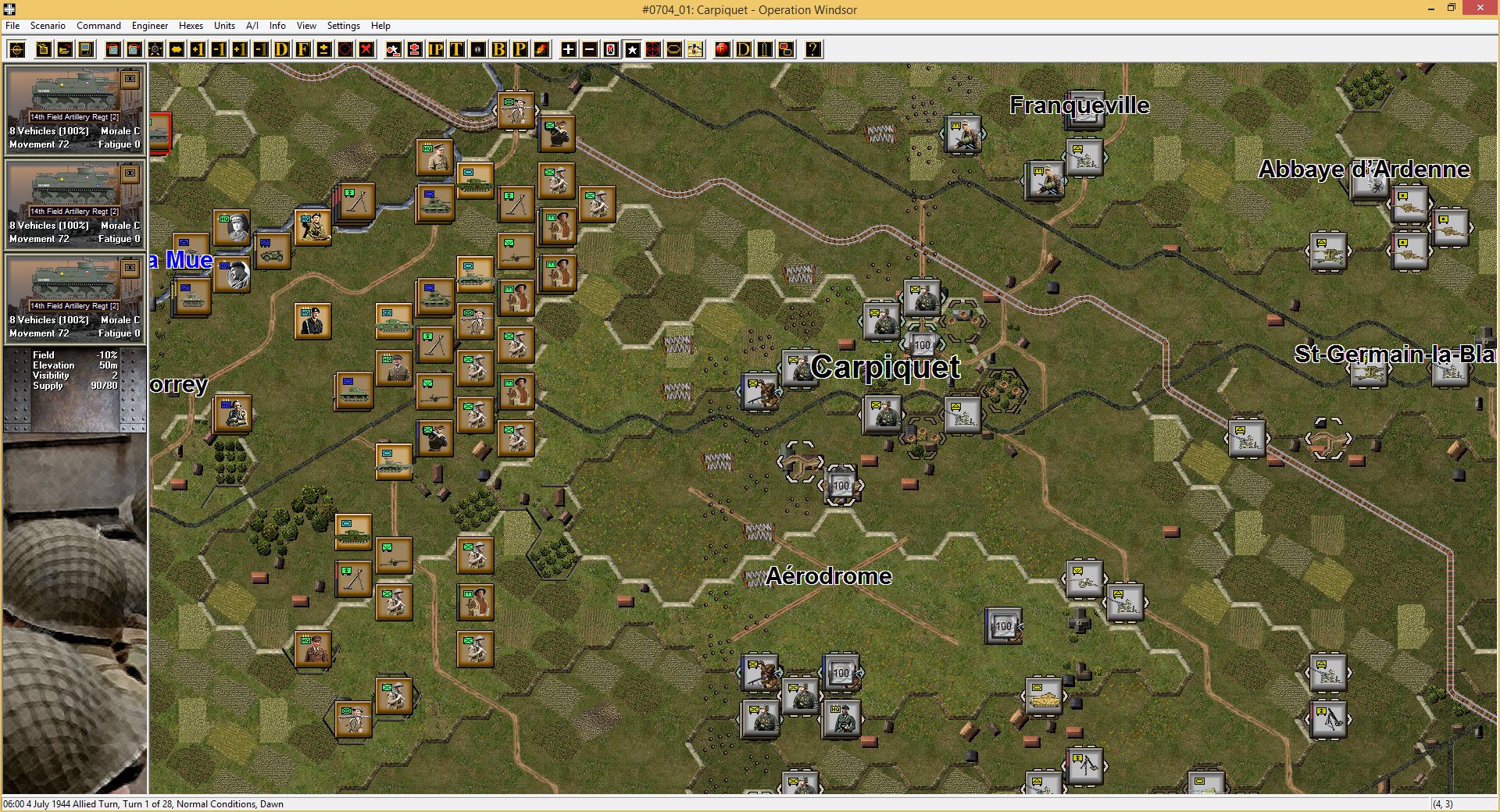Toggle the white star objectives button
Image resolution: width=1500 pixels, height=812 pixels.
pos(632,50)
